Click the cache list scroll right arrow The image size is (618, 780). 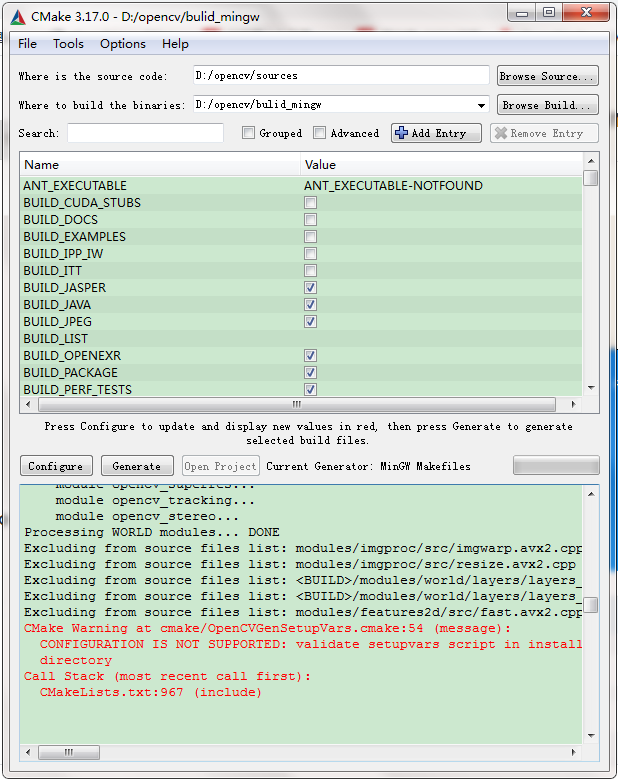(574, 404)
